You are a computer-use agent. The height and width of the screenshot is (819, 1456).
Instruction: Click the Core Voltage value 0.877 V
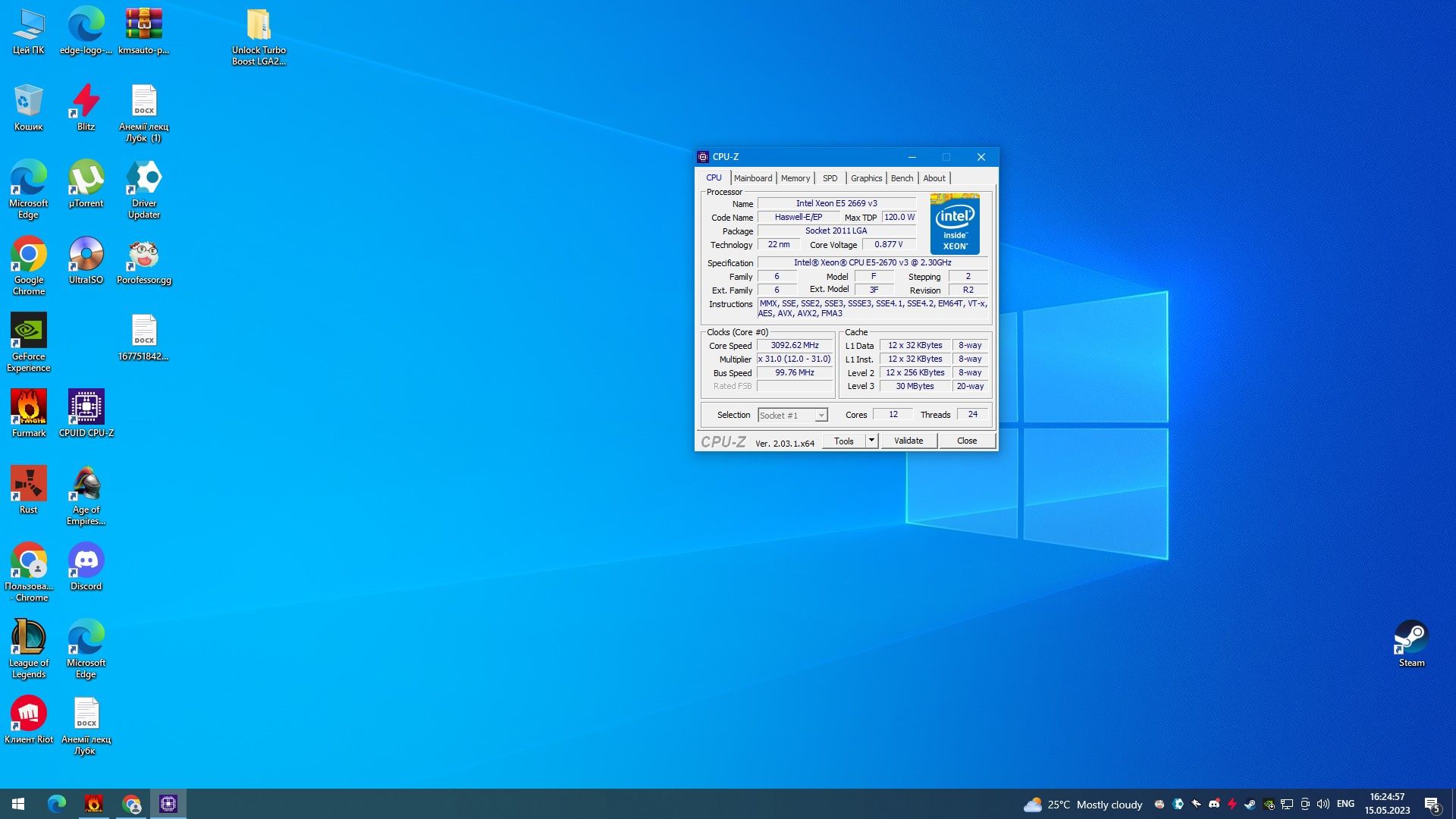point(889,244)
